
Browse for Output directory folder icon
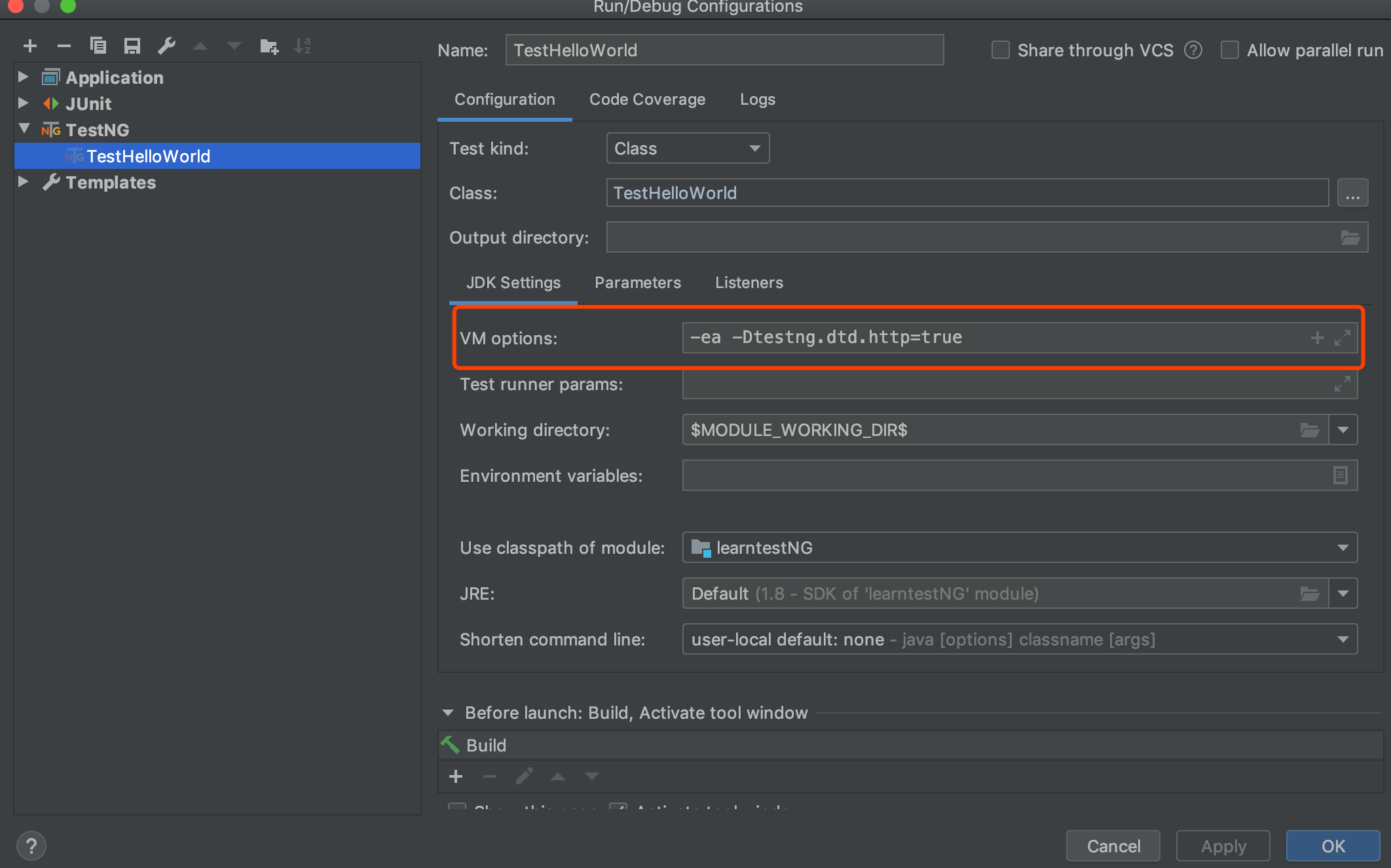(1350, 238)
